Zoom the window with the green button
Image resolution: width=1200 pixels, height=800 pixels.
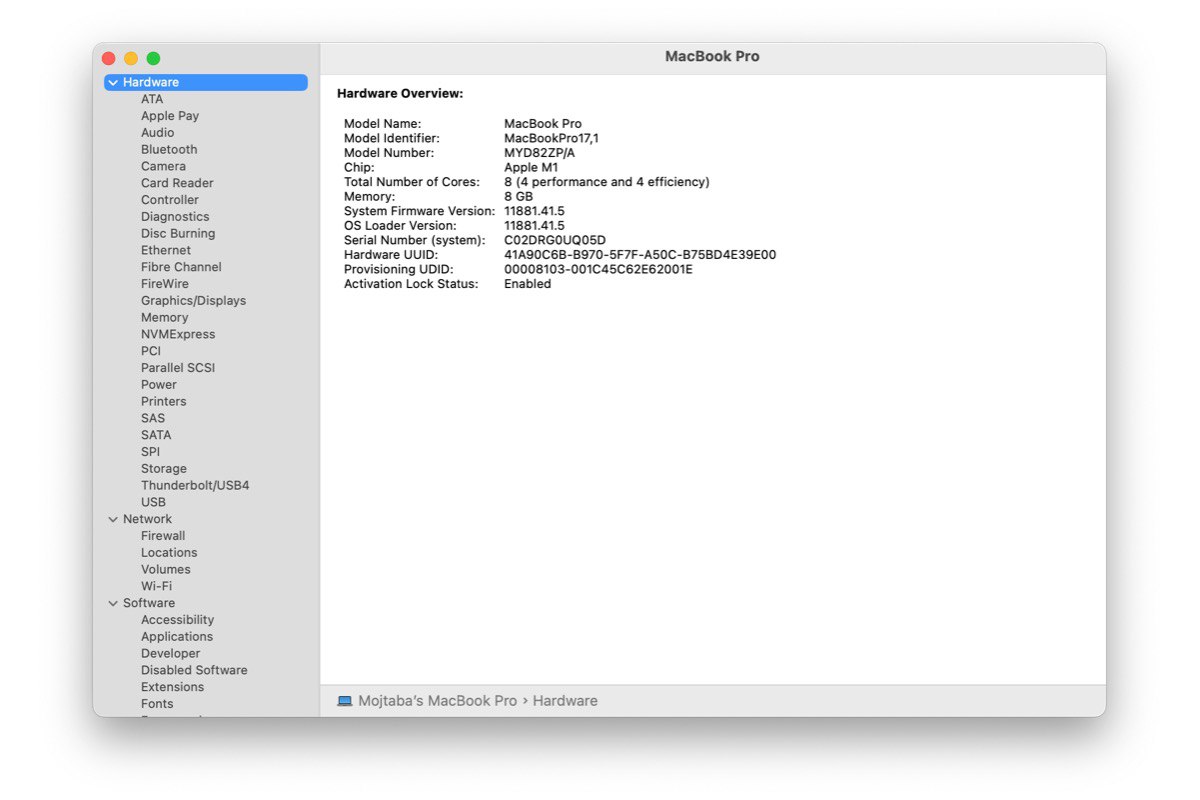pyautogui.click(x=153, y=59)
